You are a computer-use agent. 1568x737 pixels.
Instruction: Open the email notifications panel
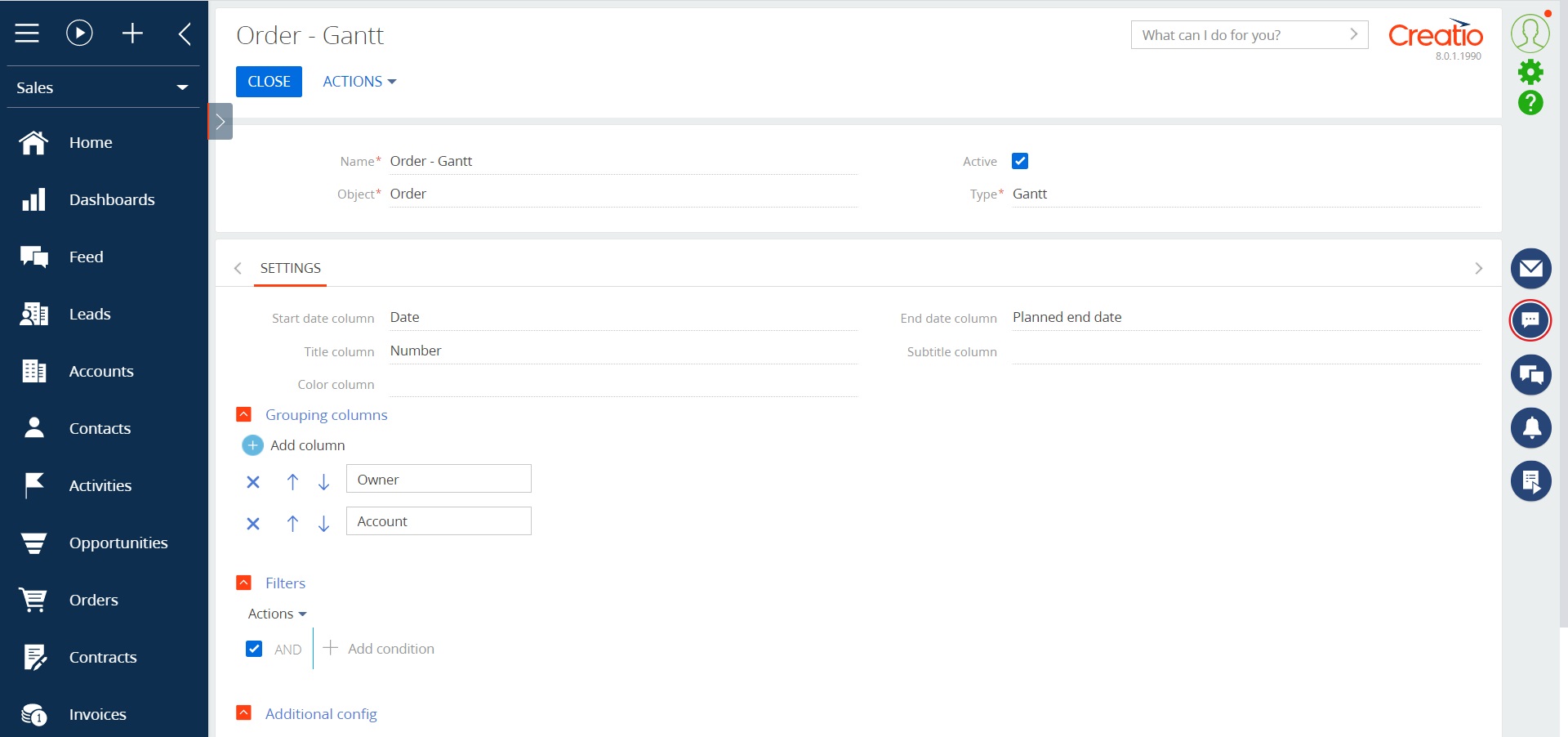pyautogui.click(x=1531, y=268)
